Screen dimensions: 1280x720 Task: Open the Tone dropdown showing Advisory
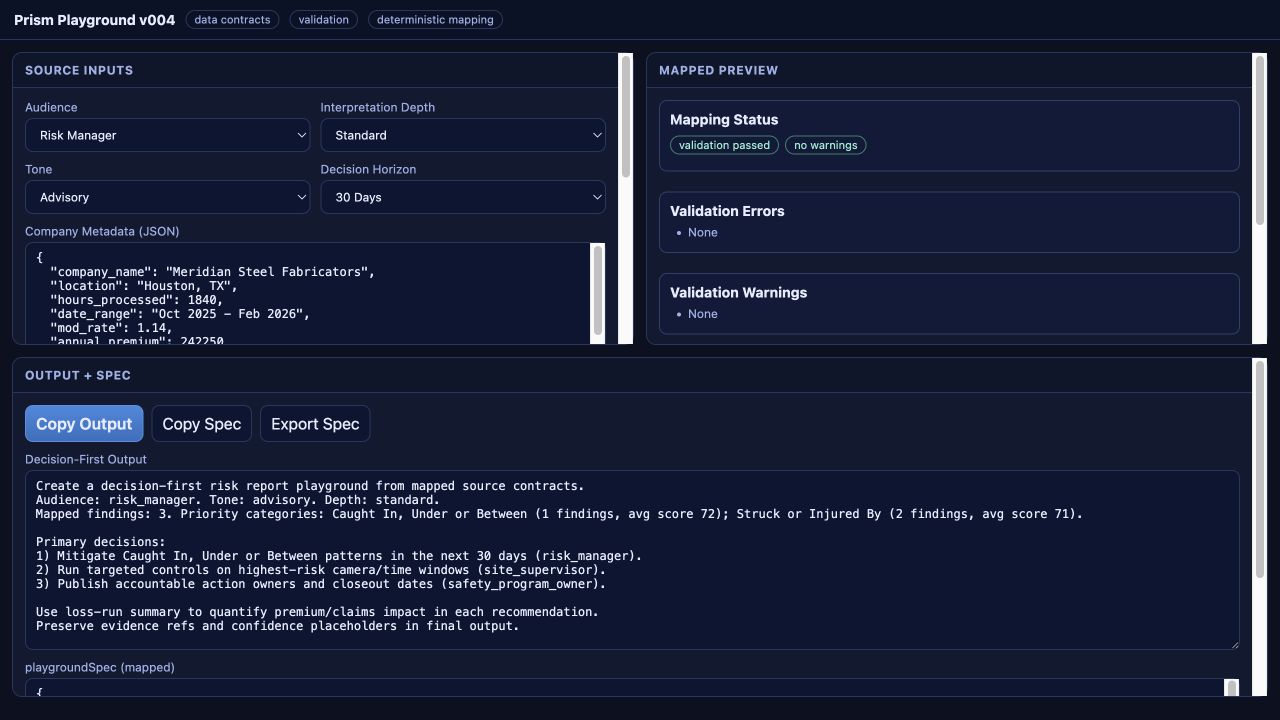[x=167, y=197]
